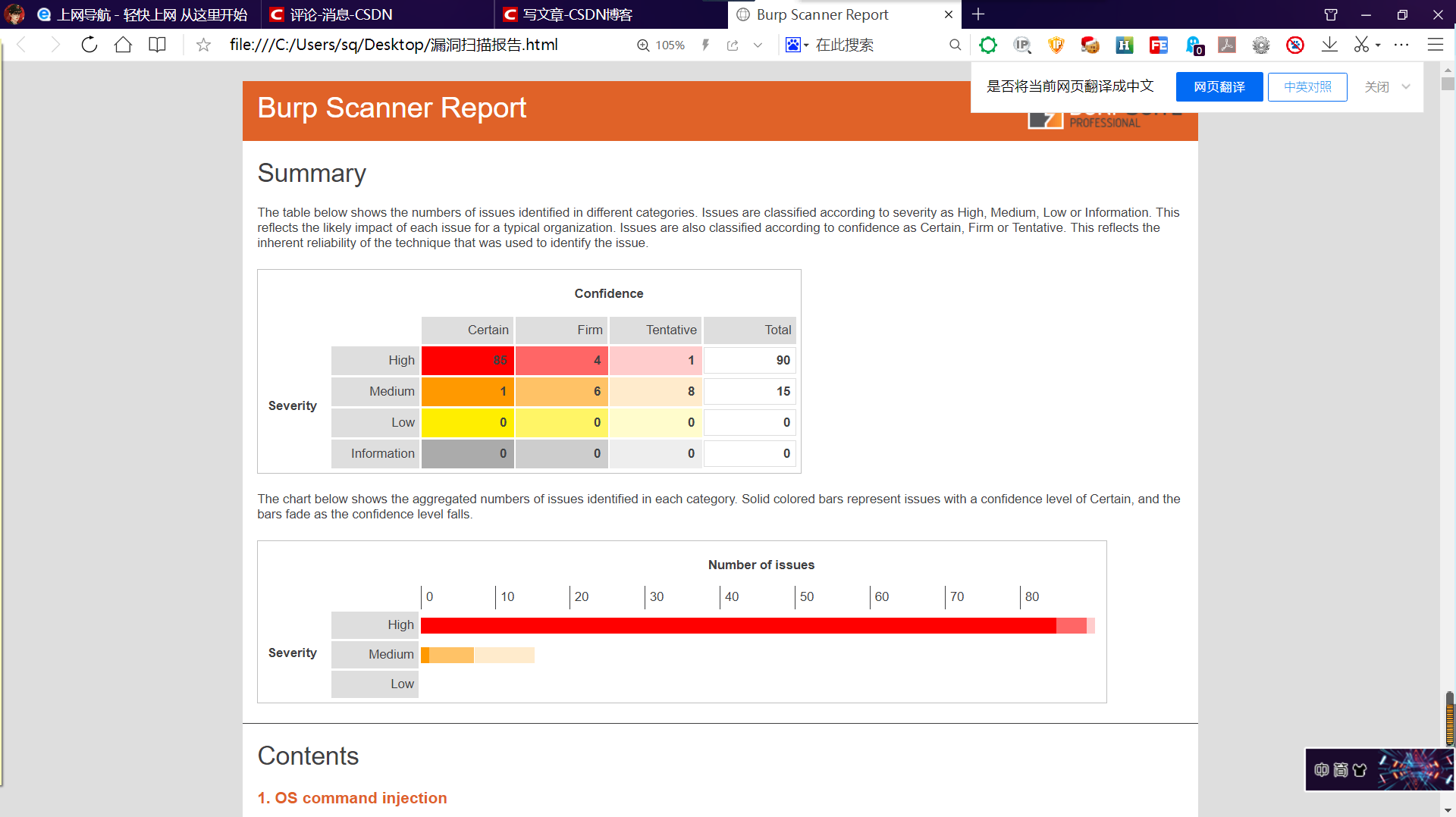
Task: Open reading mode book icon
Action: pyautogui.click(x=157, y=45)
